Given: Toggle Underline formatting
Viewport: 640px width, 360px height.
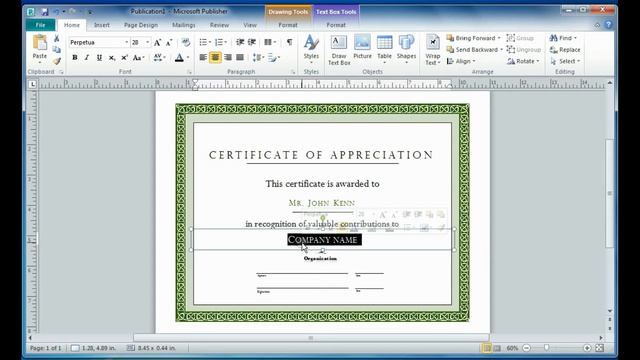Looking at the screenshot, I should [x=99, y=58].
